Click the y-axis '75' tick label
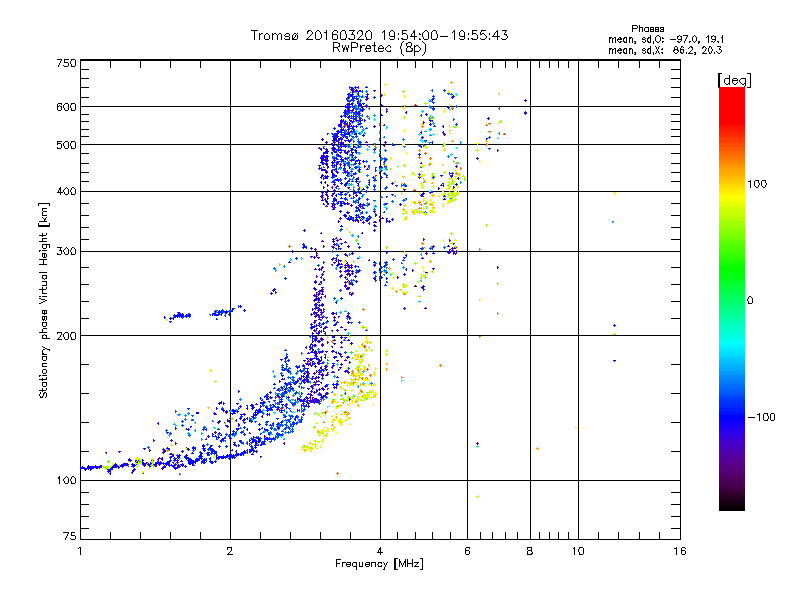The height and width of the screenshot is (600, 800). (70, 536)
